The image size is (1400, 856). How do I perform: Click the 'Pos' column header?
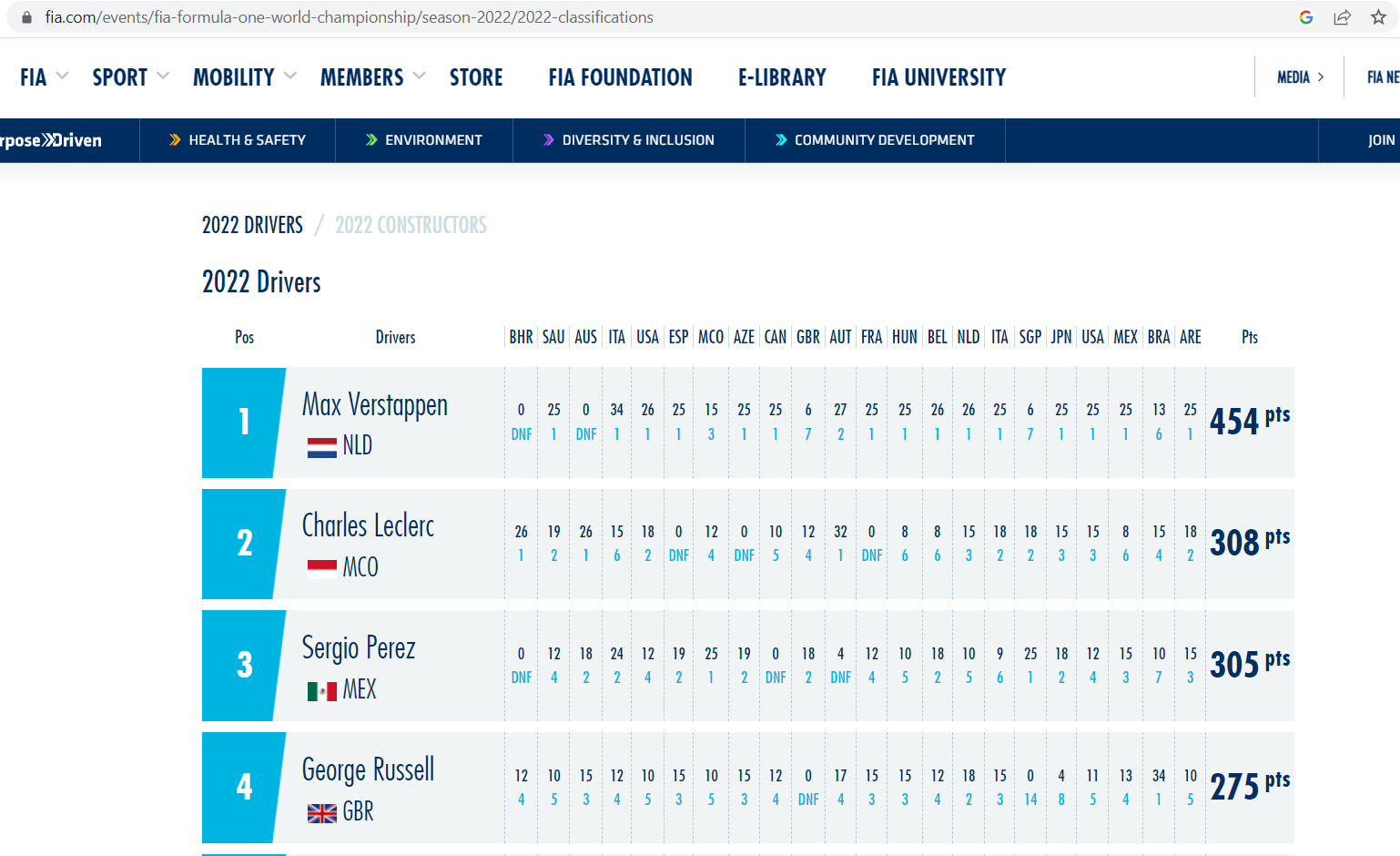click(244, 337)
